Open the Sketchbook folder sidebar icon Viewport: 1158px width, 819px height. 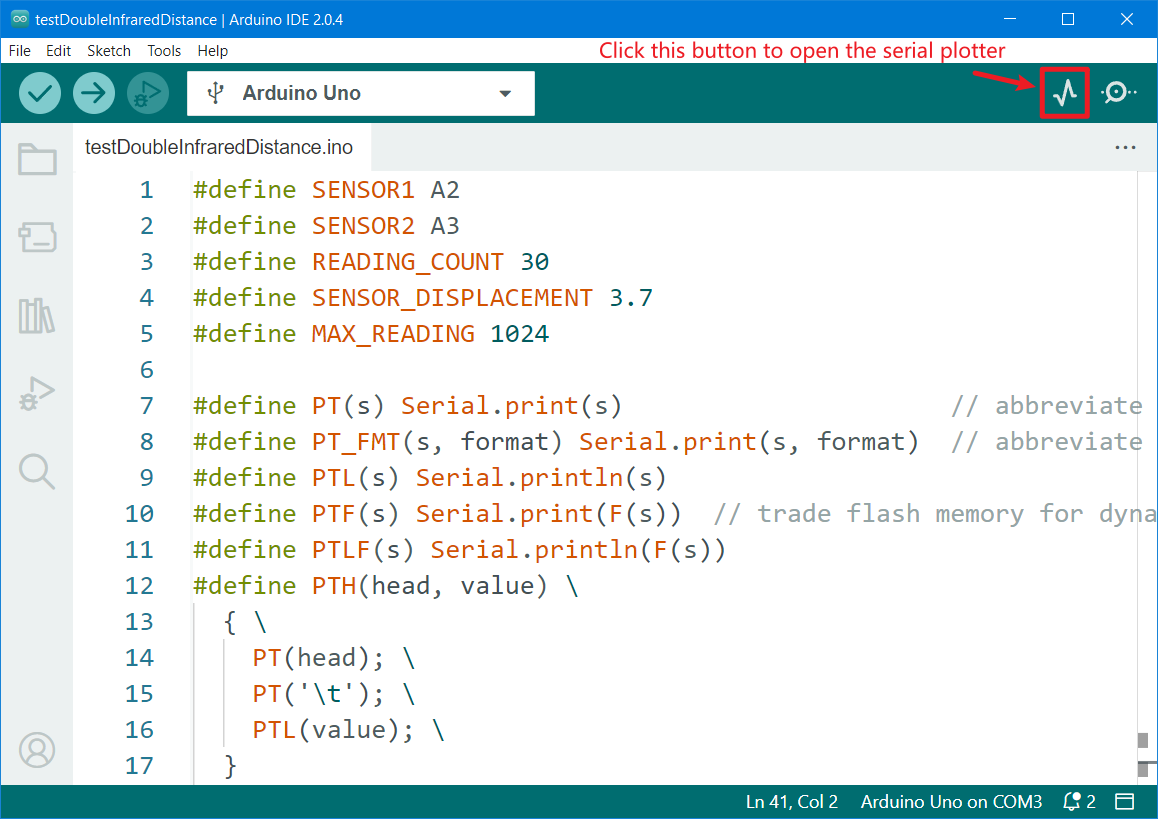click(x=37, y=159)
